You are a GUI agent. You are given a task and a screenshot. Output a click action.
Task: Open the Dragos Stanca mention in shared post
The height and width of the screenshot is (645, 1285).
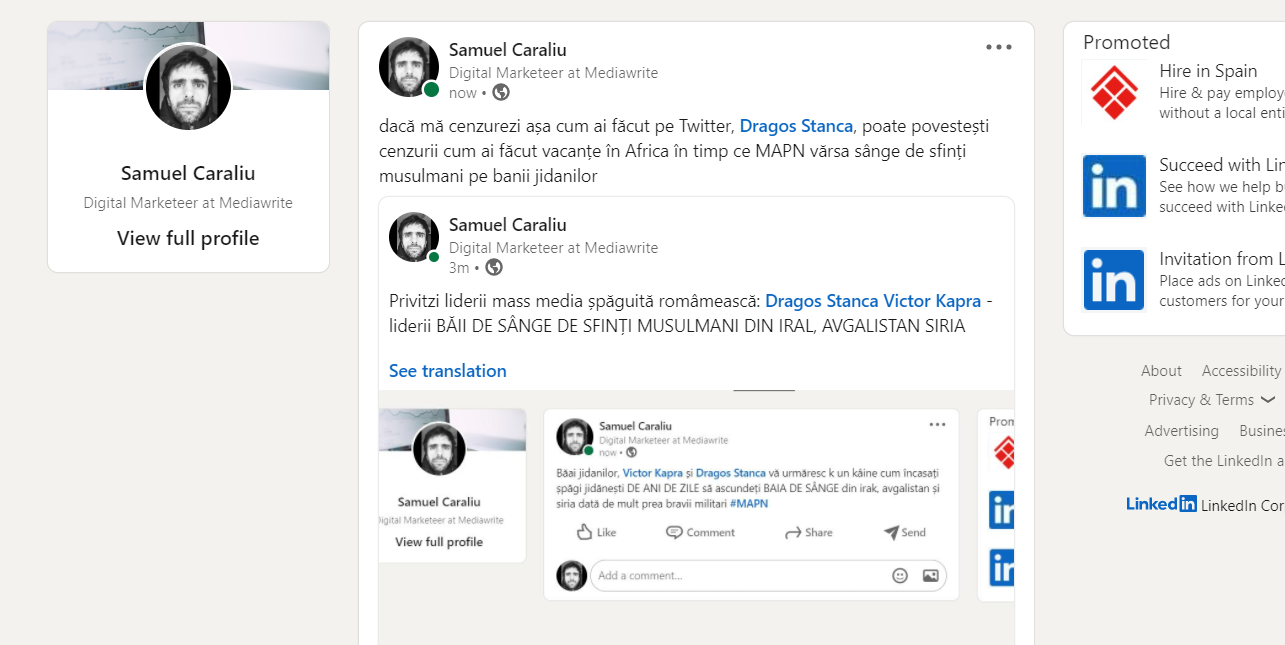(822, 301)
